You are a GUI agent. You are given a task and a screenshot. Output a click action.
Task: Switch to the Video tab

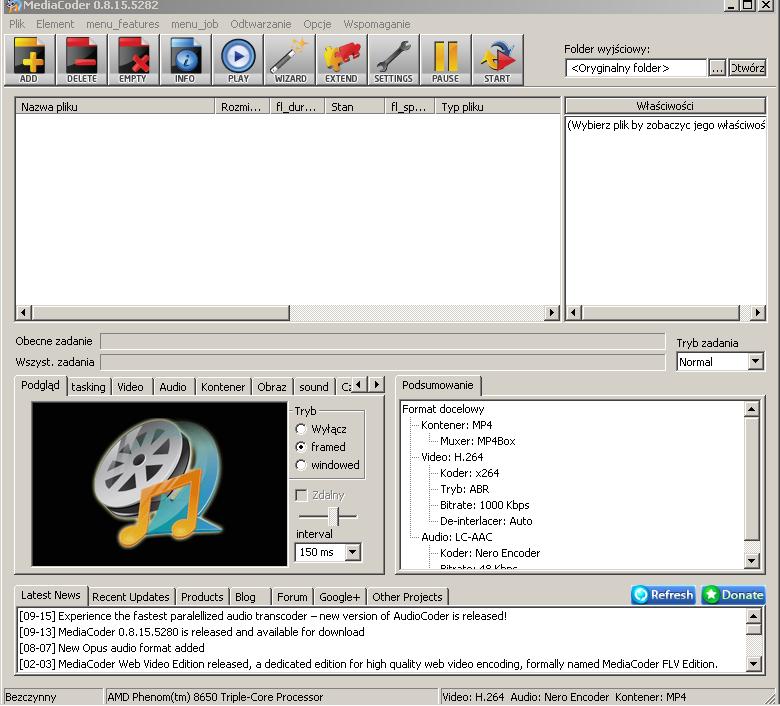click(130, 387)
